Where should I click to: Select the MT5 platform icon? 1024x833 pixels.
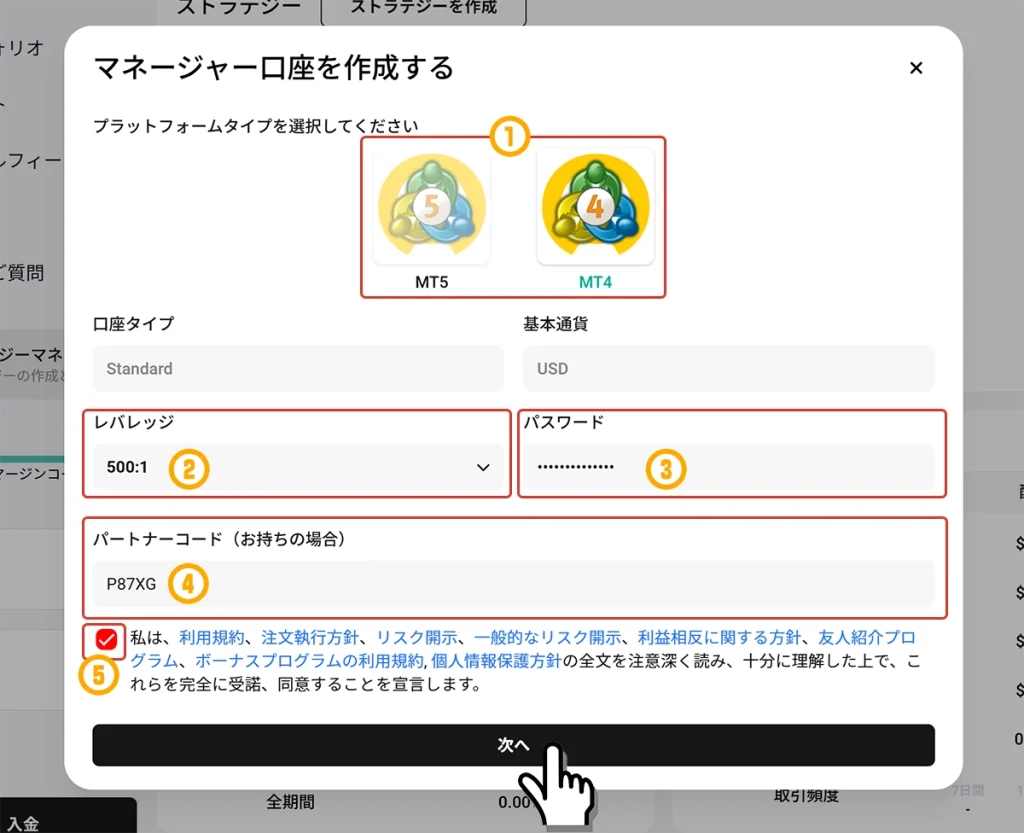coord(432,207)
